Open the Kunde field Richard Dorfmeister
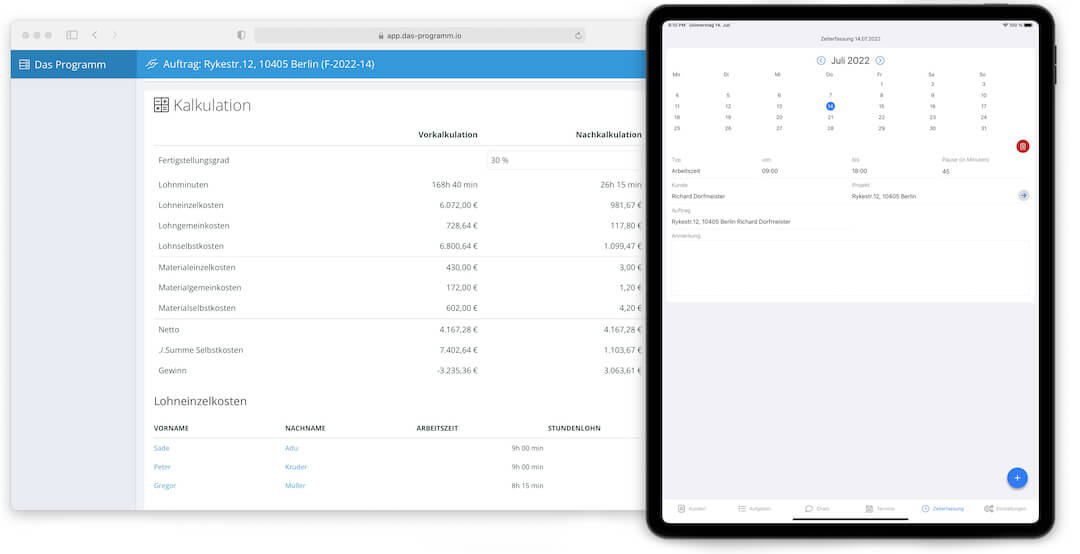Image resolution: width=1080 pixels, height=554 pixels. pyautogui.click(x=758, y=196)
